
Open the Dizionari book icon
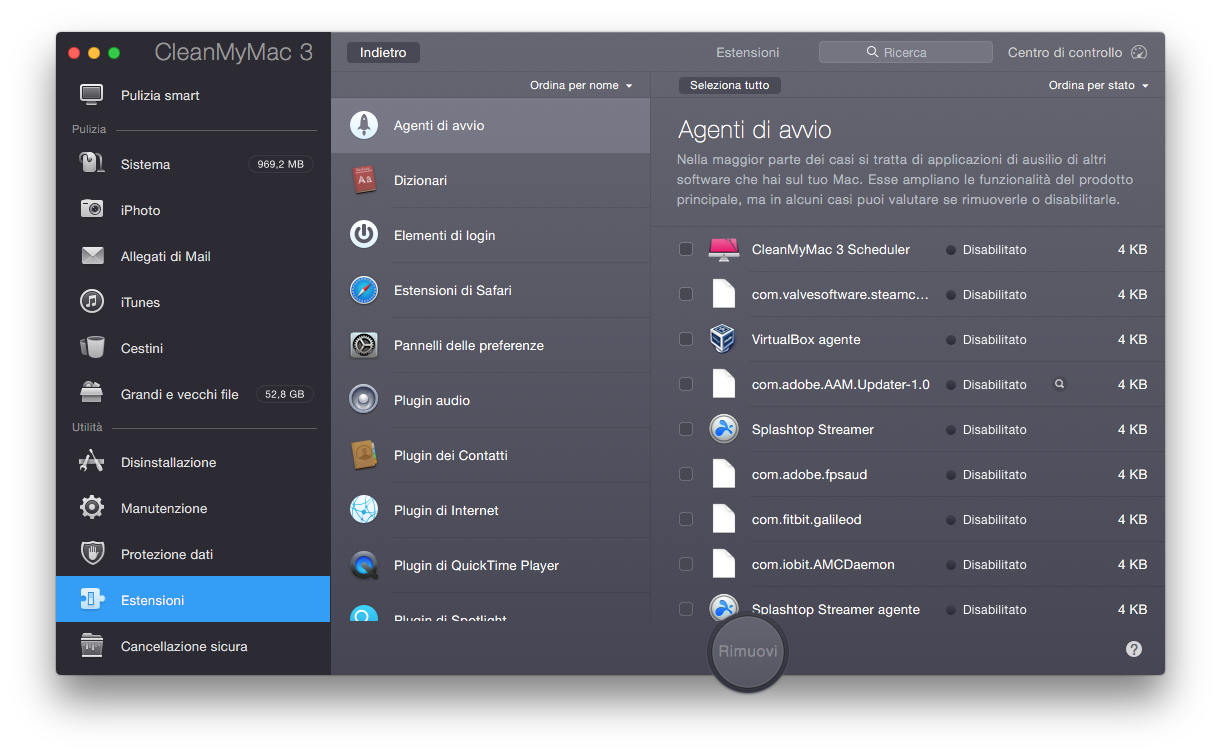pyautogui.click(x=364, y=180)
